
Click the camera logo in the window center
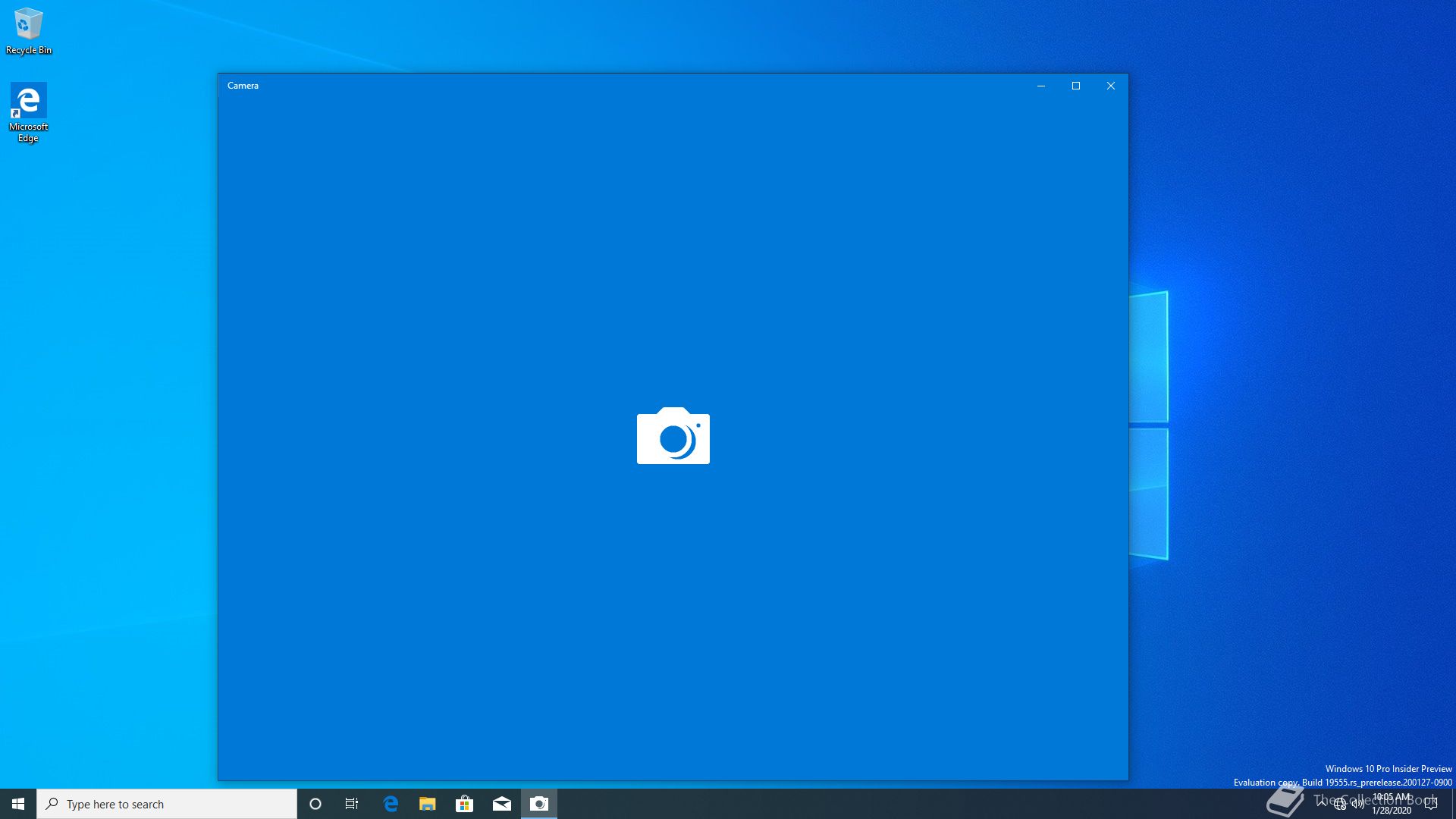tap(673, 436)
